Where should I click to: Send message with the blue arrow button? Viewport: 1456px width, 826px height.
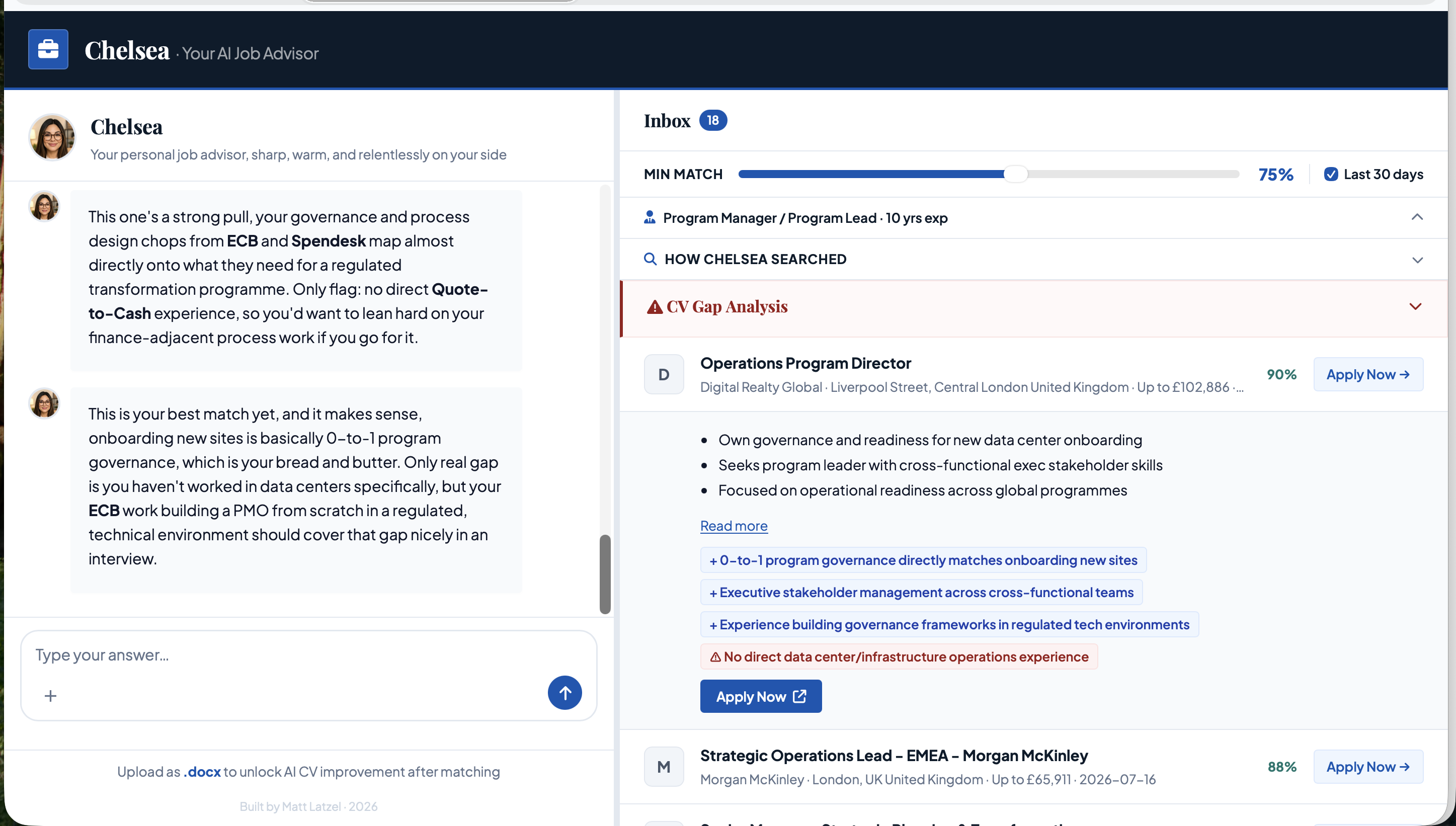[x=564, y=693]
